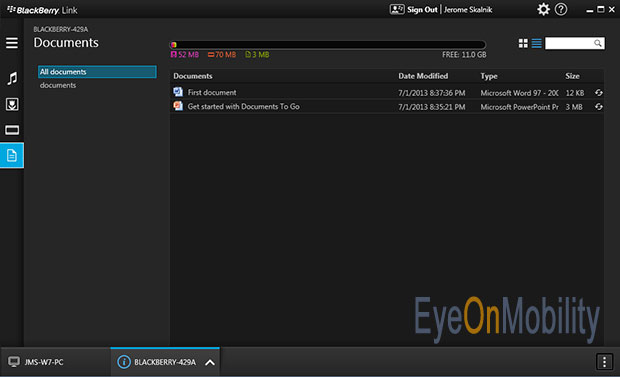Screen dimensions: 620x377
Task: Click the 12 KB size cell
Action: [575, 93]
